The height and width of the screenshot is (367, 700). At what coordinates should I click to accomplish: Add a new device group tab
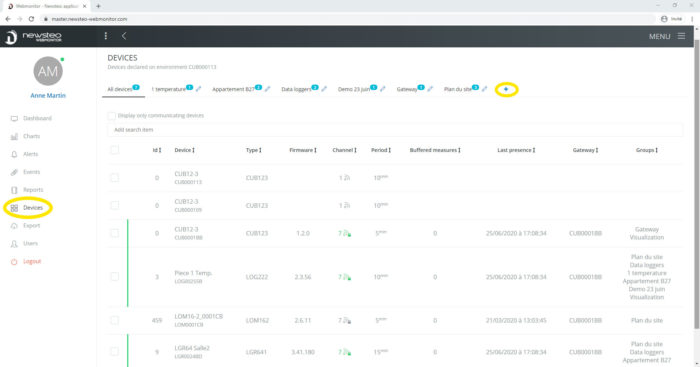coord(506,89)
